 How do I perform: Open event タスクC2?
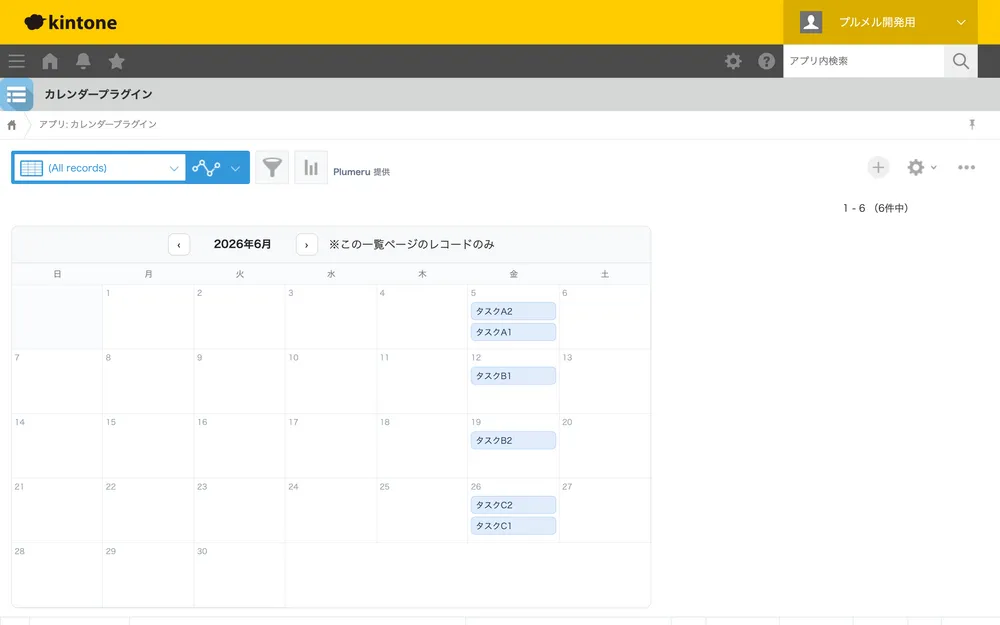[x=513, y=504]
